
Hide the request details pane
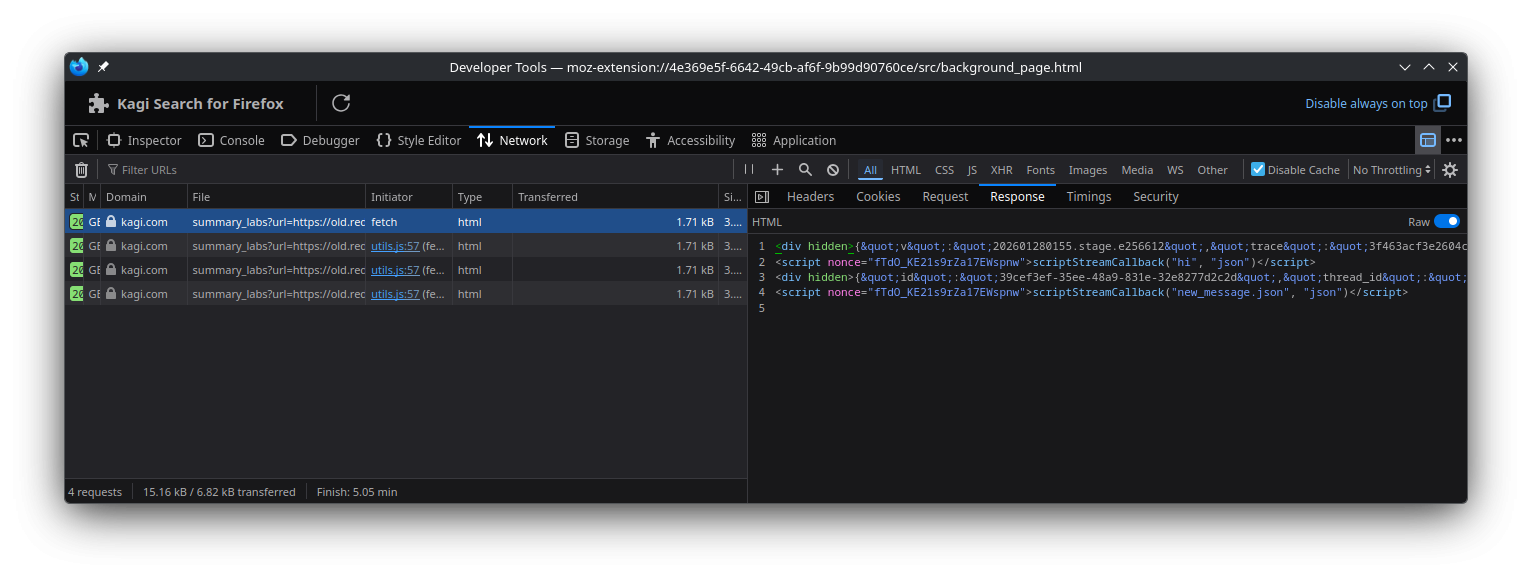tap(762, 197)
